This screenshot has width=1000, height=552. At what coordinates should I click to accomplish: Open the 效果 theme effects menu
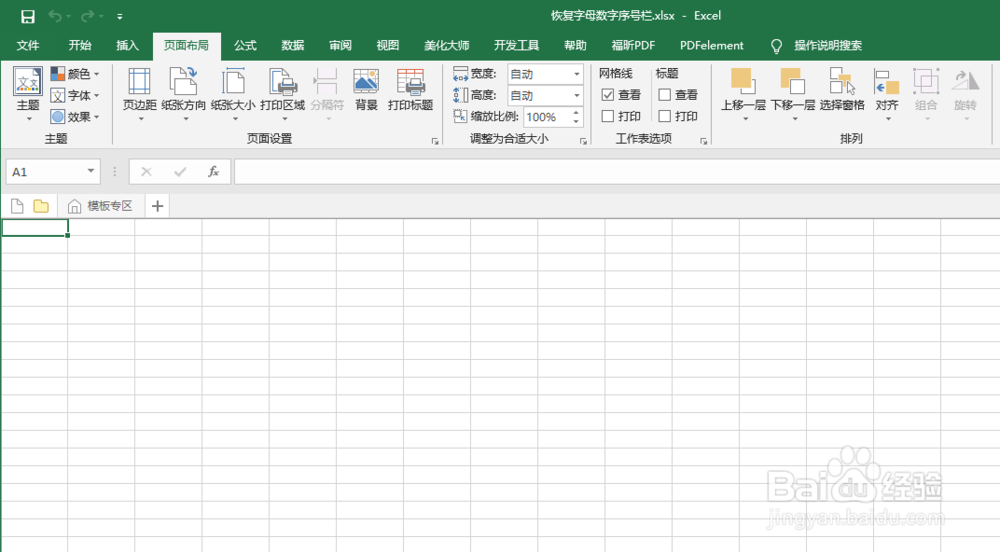pyautogui.click(x=75, y=117)
